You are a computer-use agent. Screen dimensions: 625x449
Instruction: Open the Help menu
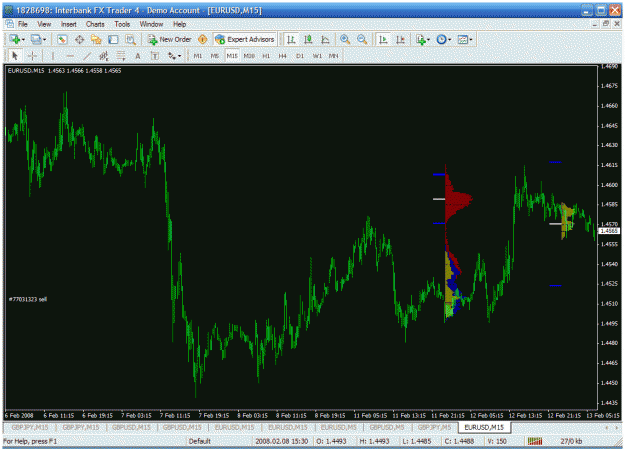point(179,24)
